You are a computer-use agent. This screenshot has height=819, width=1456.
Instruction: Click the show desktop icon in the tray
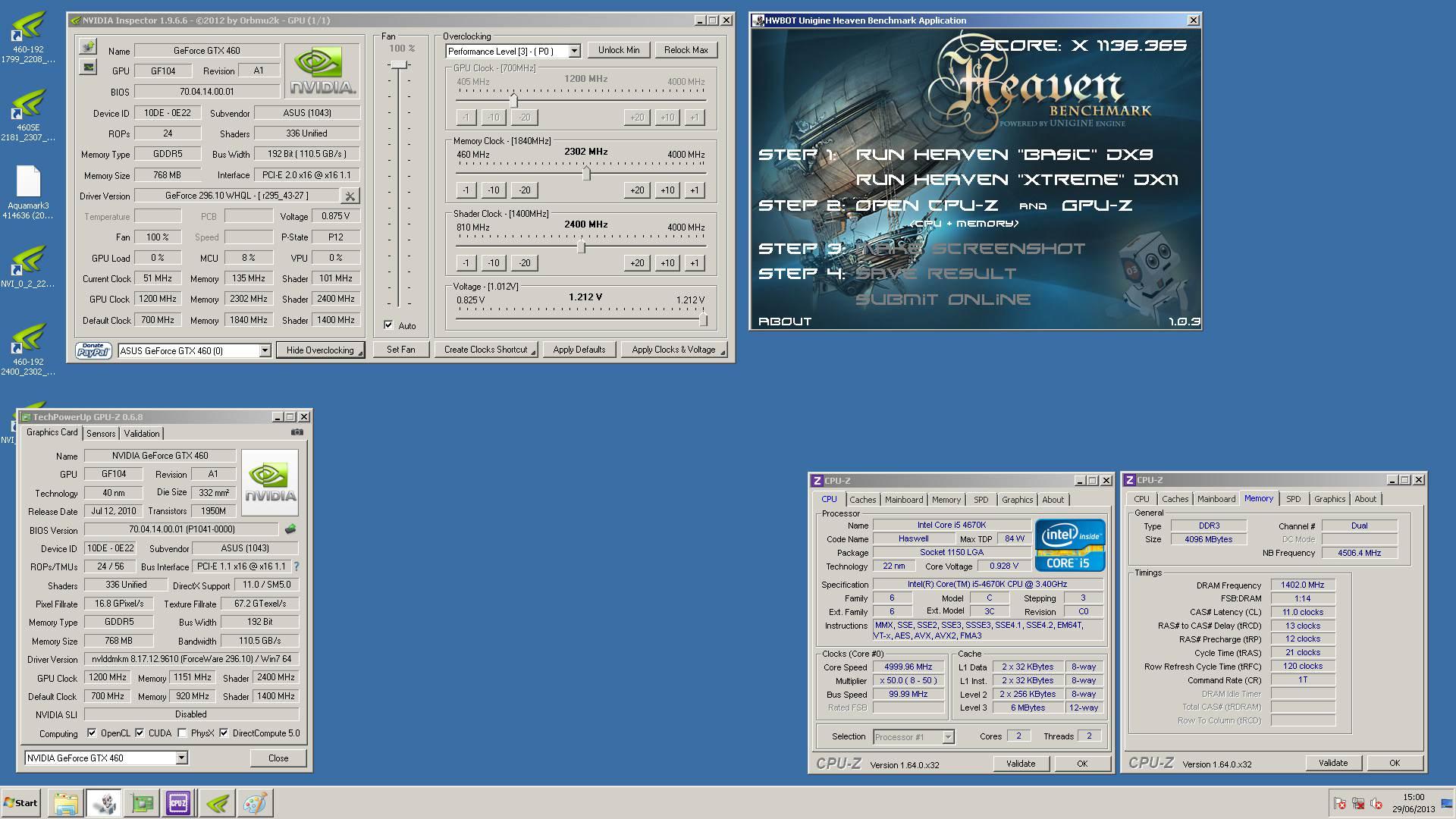tap(1446, 804)
